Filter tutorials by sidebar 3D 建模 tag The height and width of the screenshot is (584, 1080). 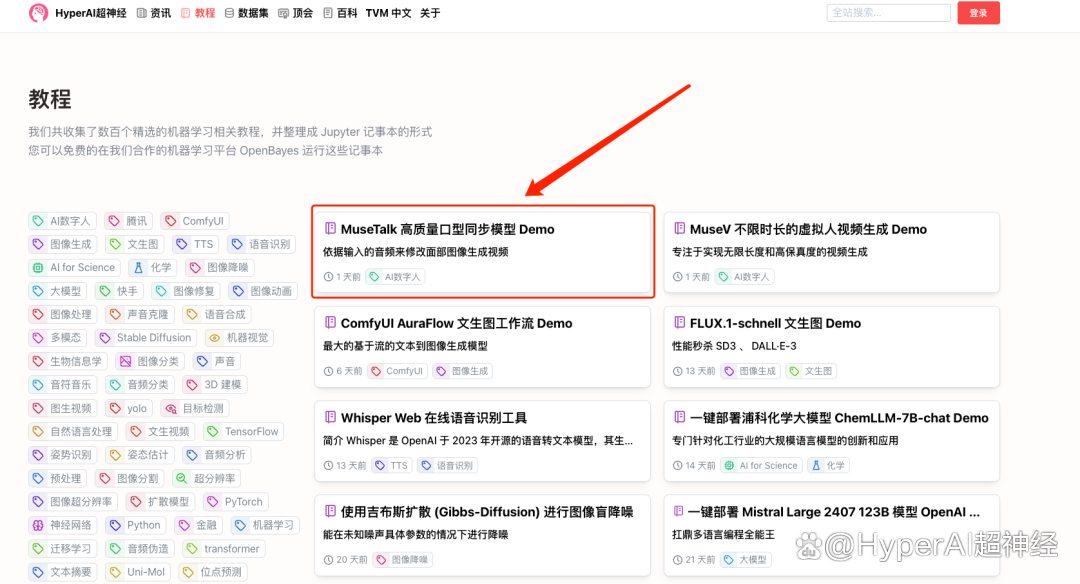214,385
